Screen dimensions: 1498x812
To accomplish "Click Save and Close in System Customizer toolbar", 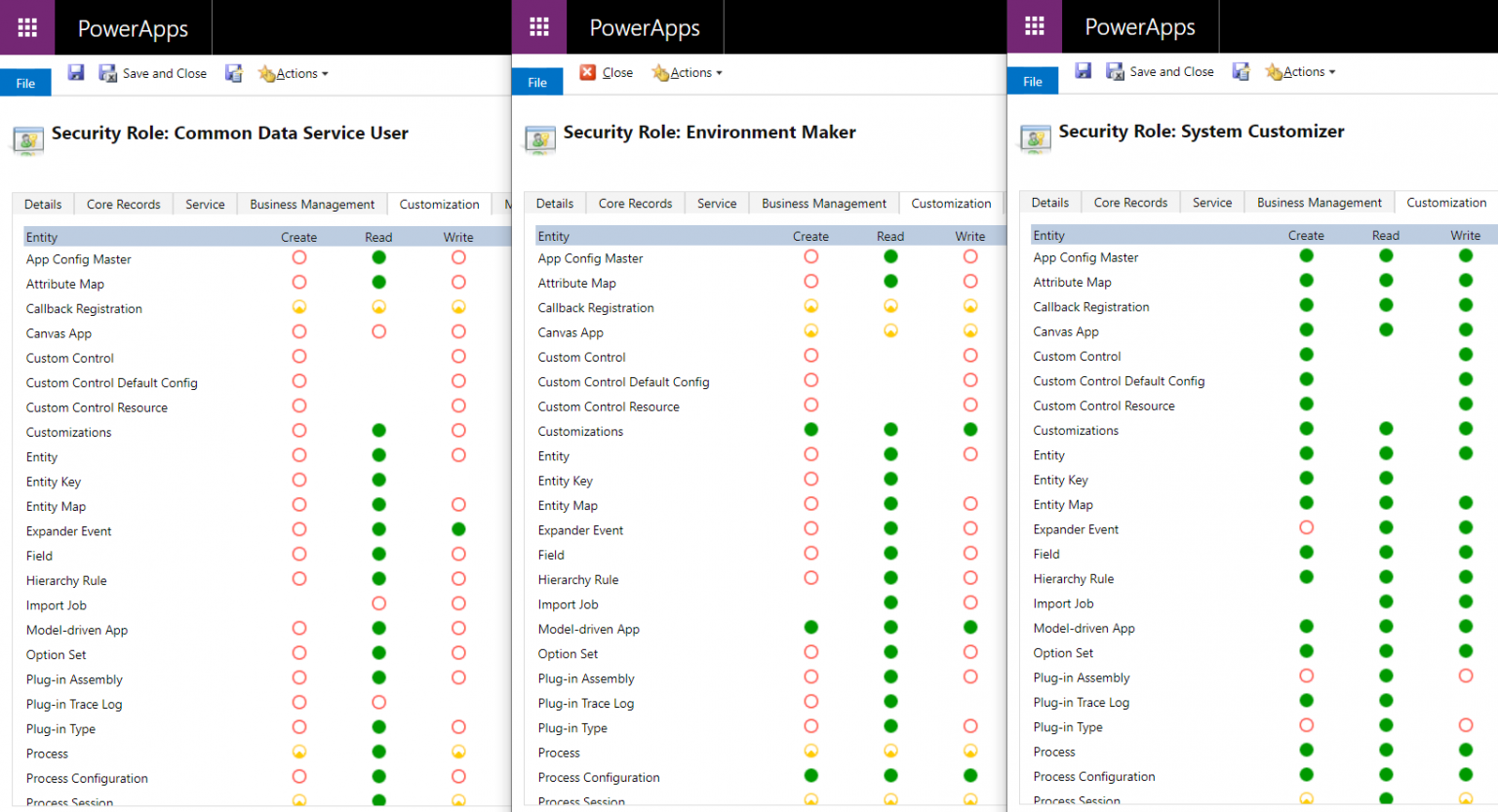I will point(1161,71).
